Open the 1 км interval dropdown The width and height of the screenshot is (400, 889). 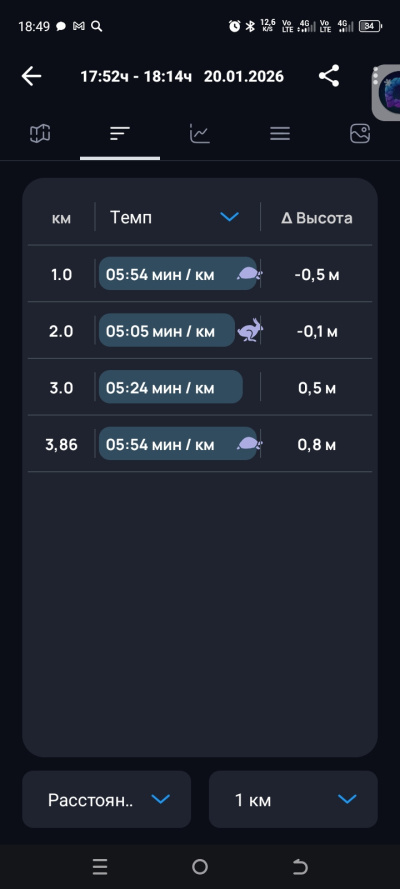tap(293, 799)
